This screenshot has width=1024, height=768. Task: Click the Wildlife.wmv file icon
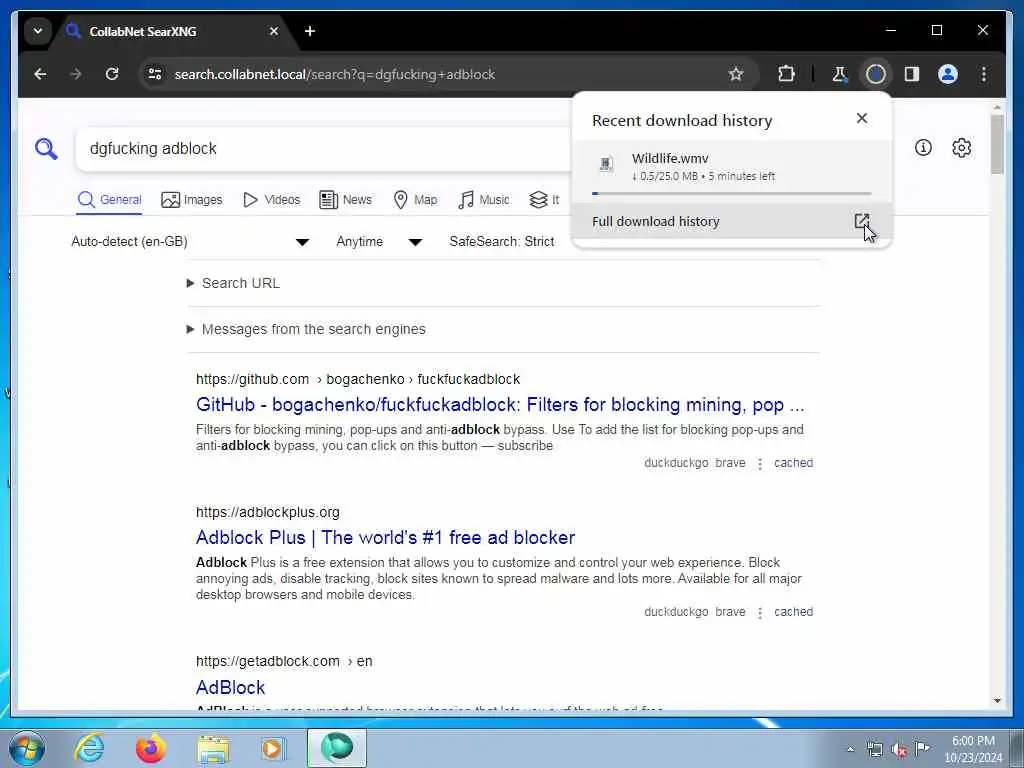pyautogui.click(x=606, y=164)
